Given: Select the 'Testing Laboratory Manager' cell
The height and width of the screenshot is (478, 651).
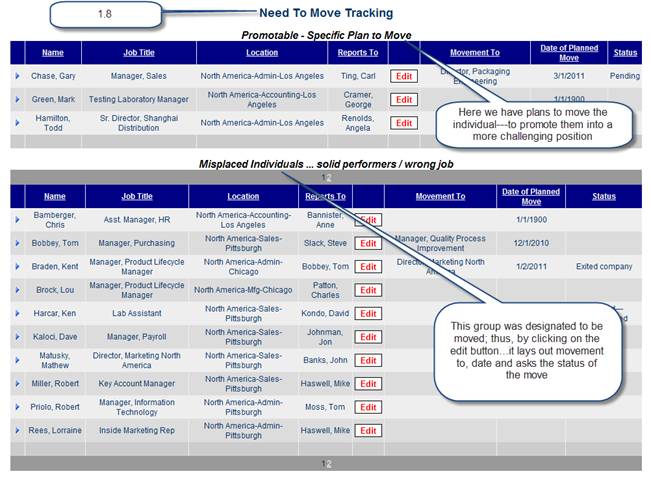Looking at the screenshot, I should [139, 100].
